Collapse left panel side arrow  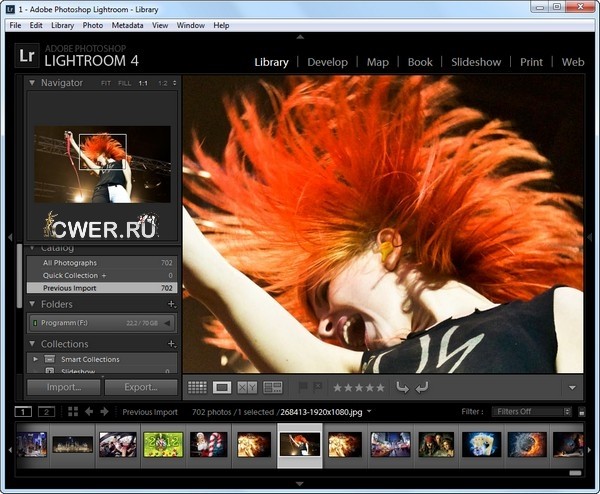(10, 237)
